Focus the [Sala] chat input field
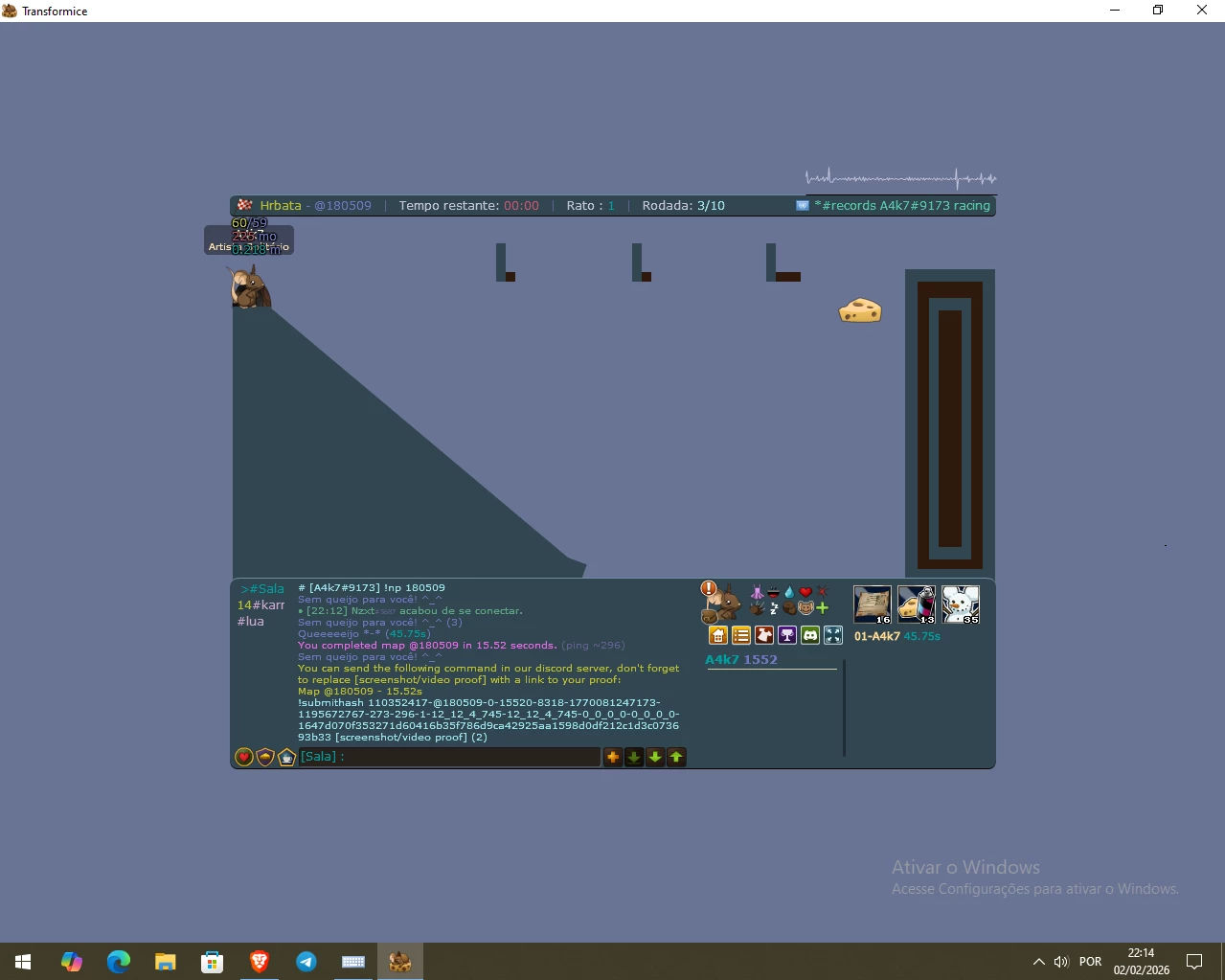1225x980 pixels. pos(449,757)
